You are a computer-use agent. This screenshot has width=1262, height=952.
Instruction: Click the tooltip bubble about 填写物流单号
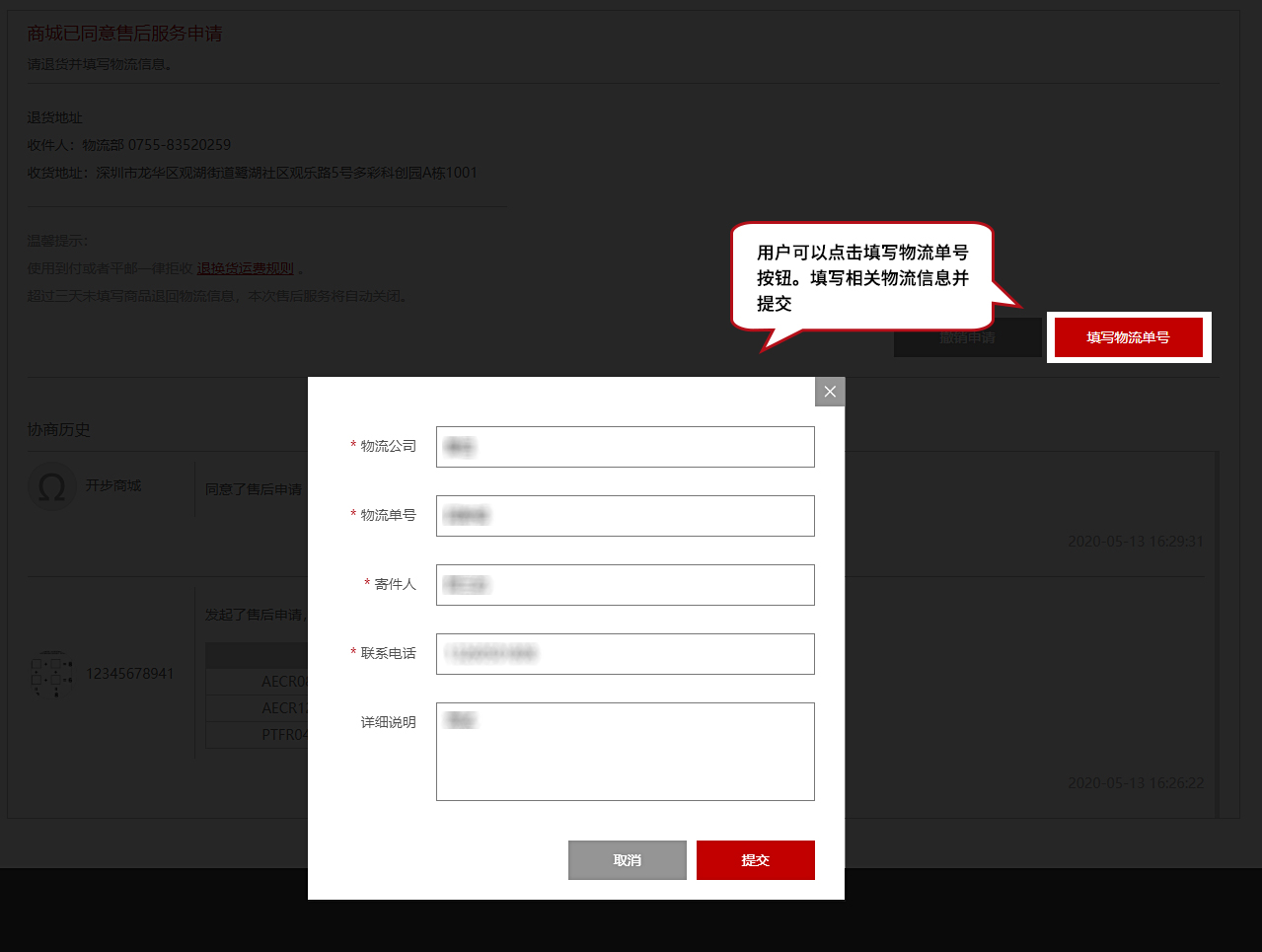click(x=861, y=277)
